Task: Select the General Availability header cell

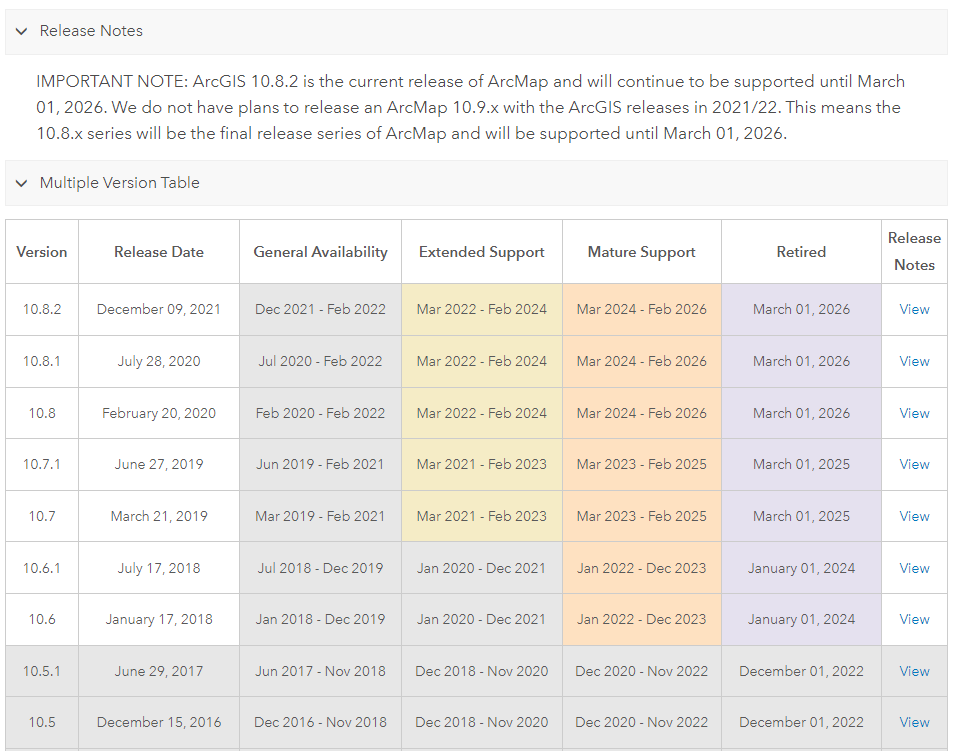Action: click(320, 251)
